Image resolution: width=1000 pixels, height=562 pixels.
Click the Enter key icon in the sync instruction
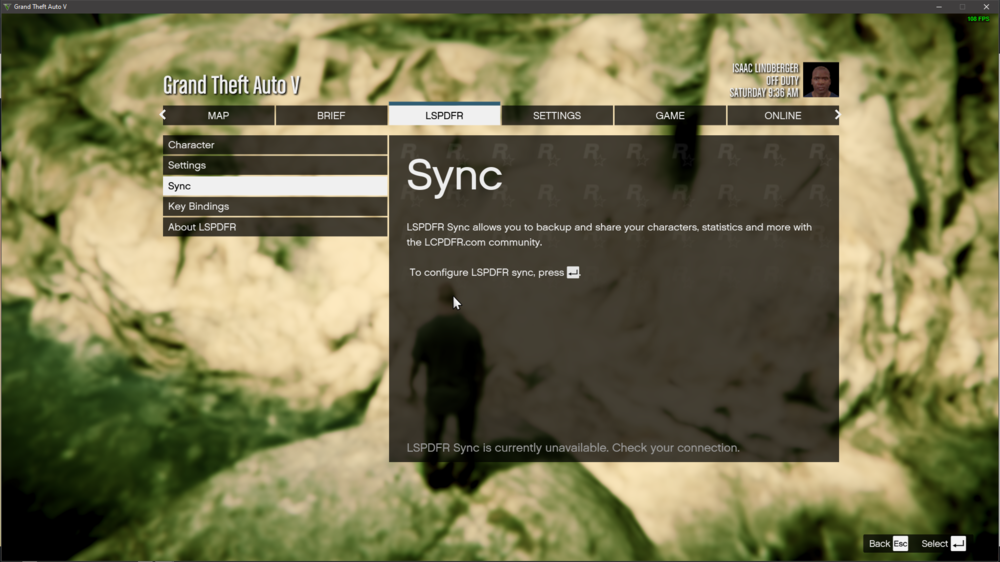click(573, 272)
